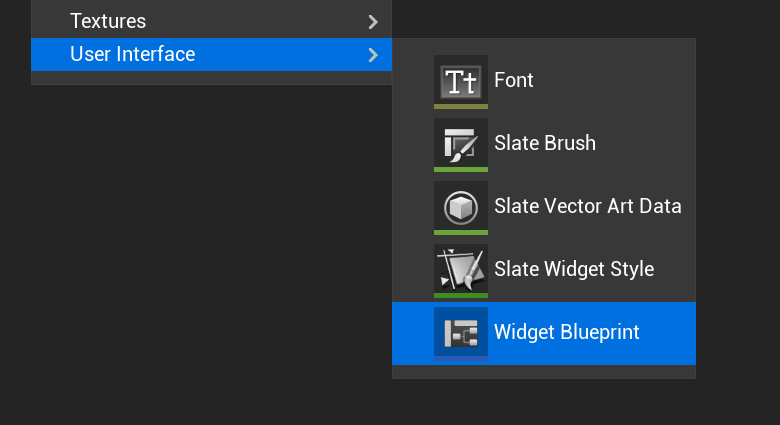
Task: Create a new Widget Blueprint via label
Action: (567, 332)
